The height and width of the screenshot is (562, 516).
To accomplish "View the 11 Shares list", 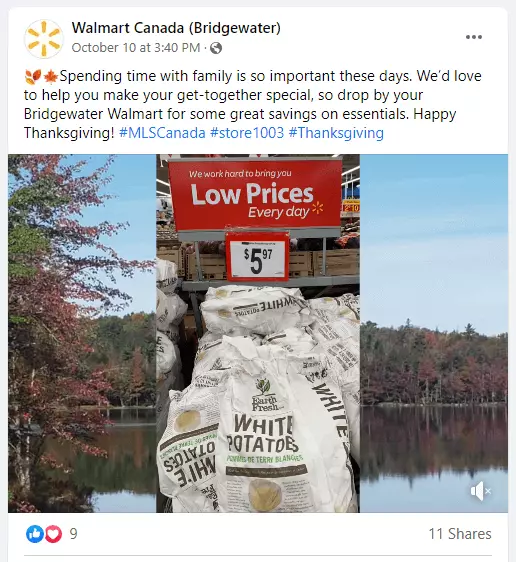I will [x=460, y=534].
